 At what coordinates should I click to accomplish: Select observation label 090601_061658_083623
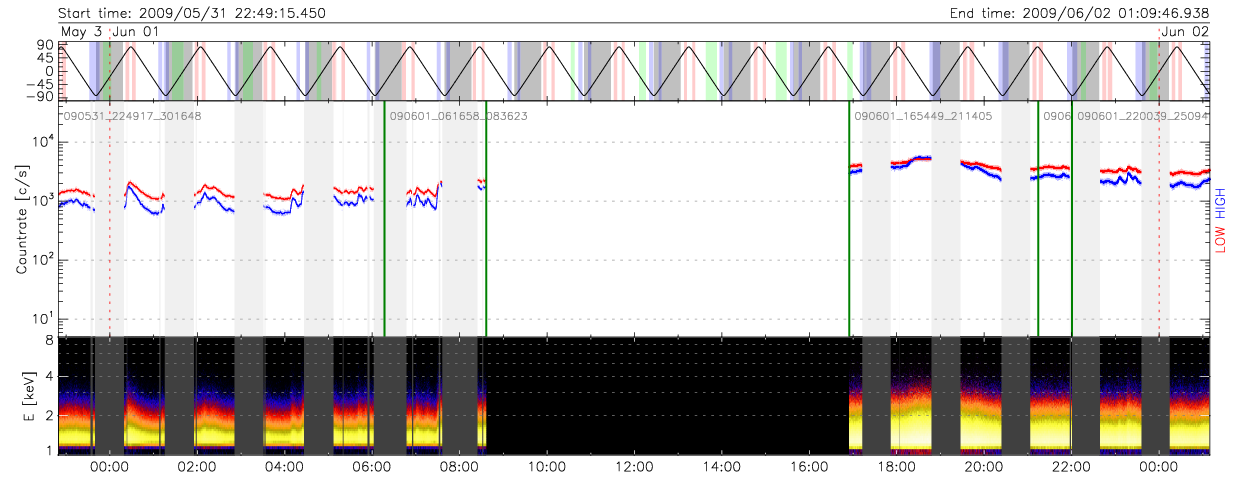(458, 116)
